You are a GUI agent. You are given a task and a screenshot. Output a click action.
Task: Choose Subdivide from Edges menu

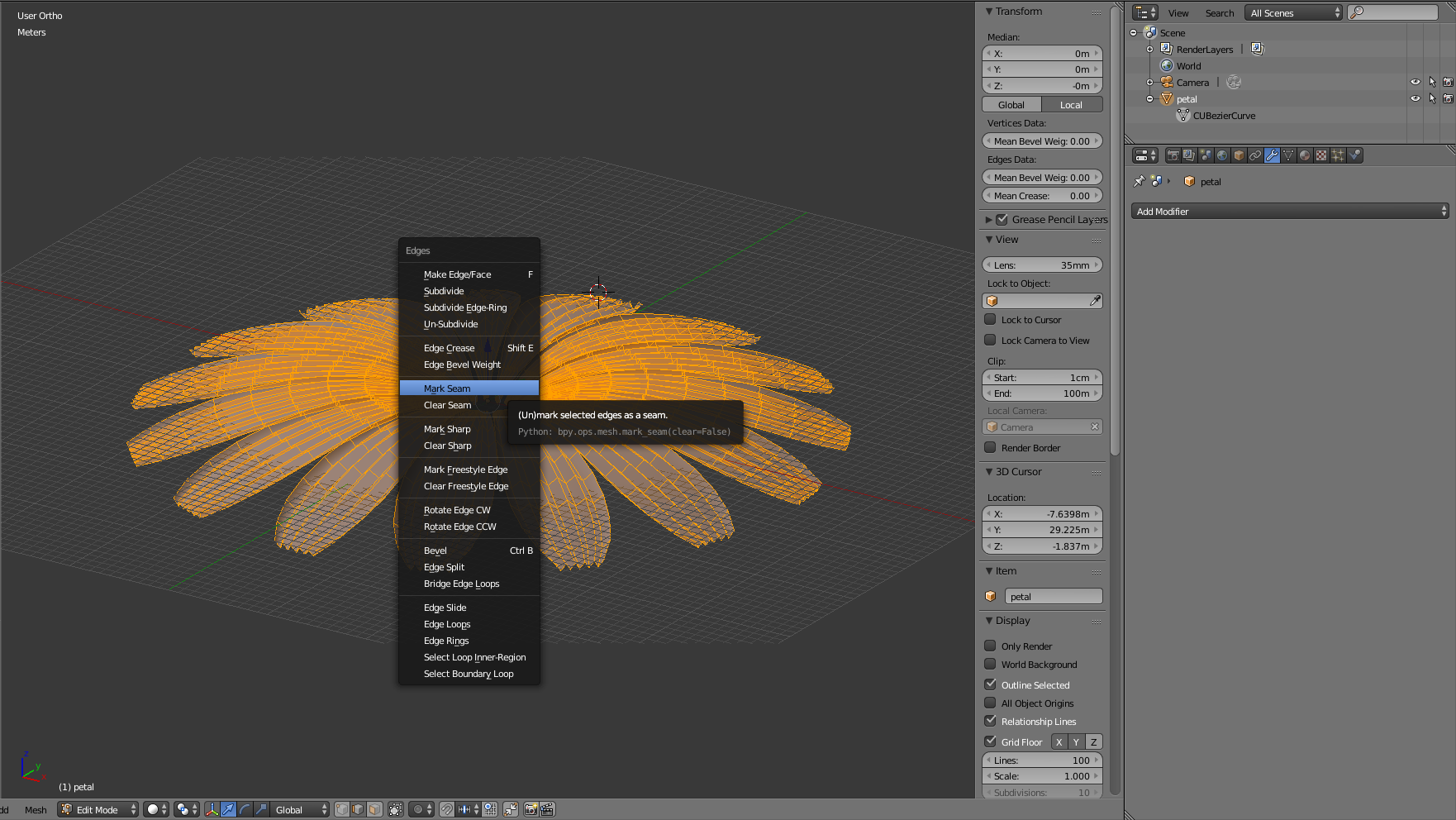click(469, 290)
